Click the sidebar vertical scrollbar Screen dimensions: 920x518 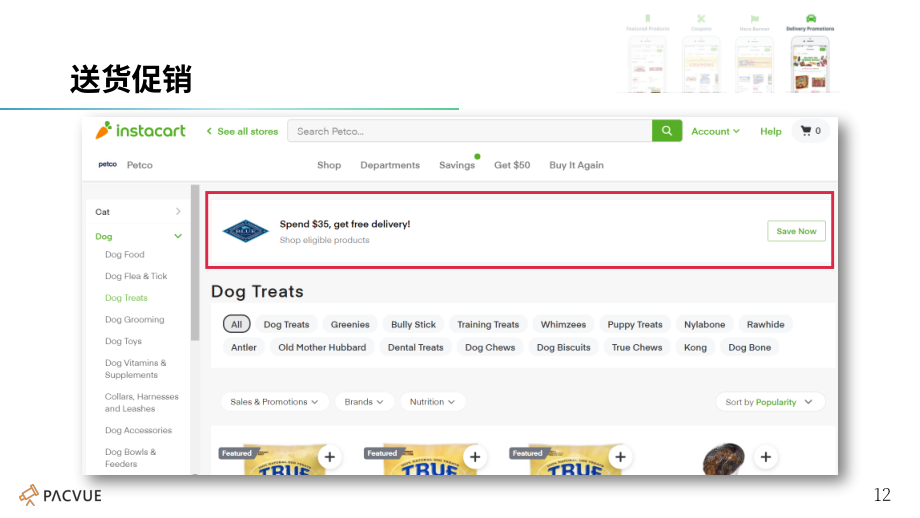pyautogui.click(x=195, y=263)
